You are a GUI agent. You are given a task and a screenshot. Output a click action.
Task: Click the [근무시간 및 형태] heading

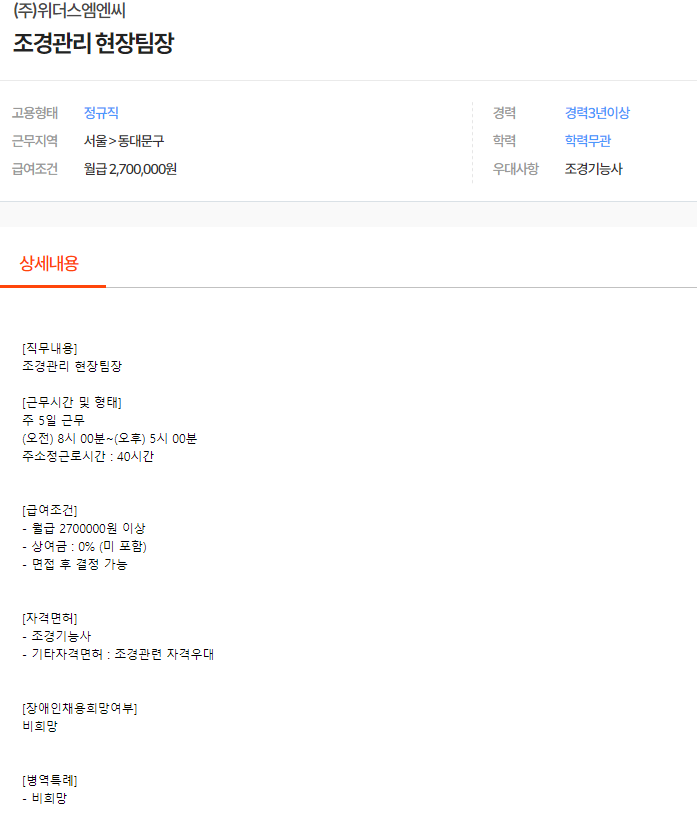click(x=72, y=402)
